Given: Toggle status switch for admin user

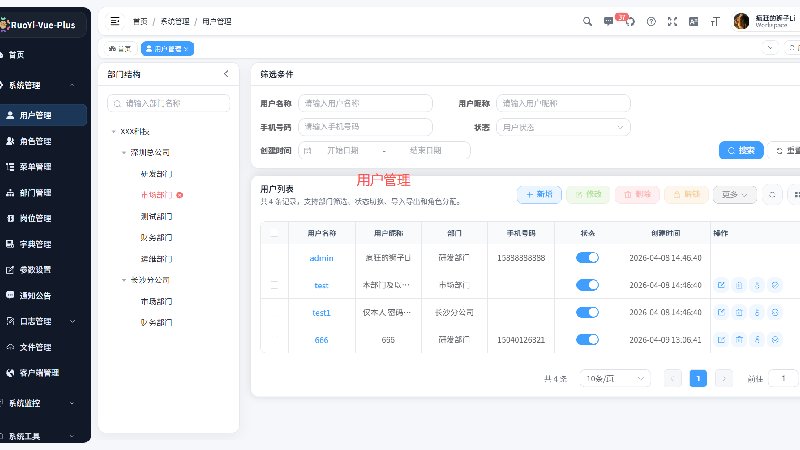Looking at the screenshot, I should coord(587,258).
